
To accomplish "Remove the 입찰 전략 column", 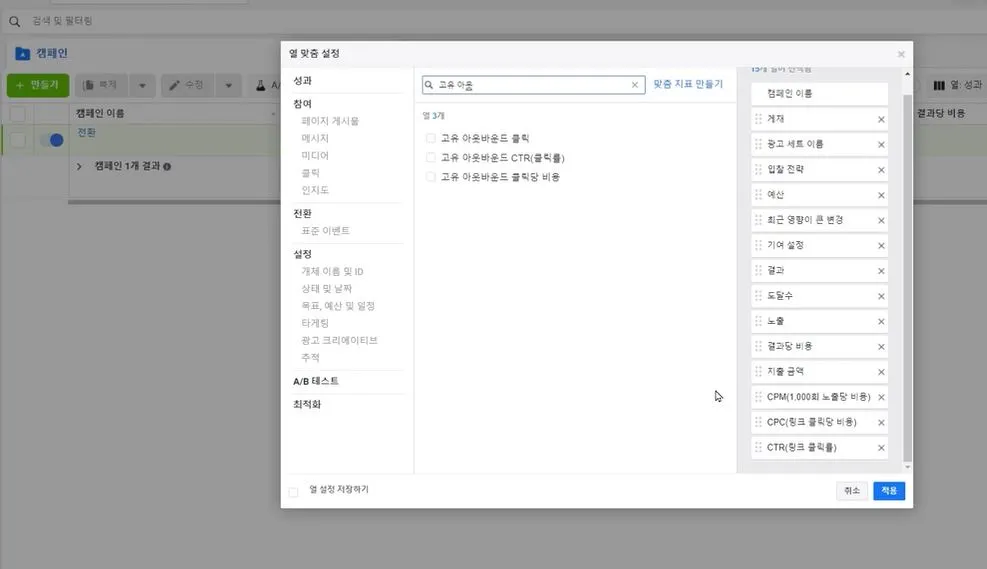I will [x=881, y=170].
